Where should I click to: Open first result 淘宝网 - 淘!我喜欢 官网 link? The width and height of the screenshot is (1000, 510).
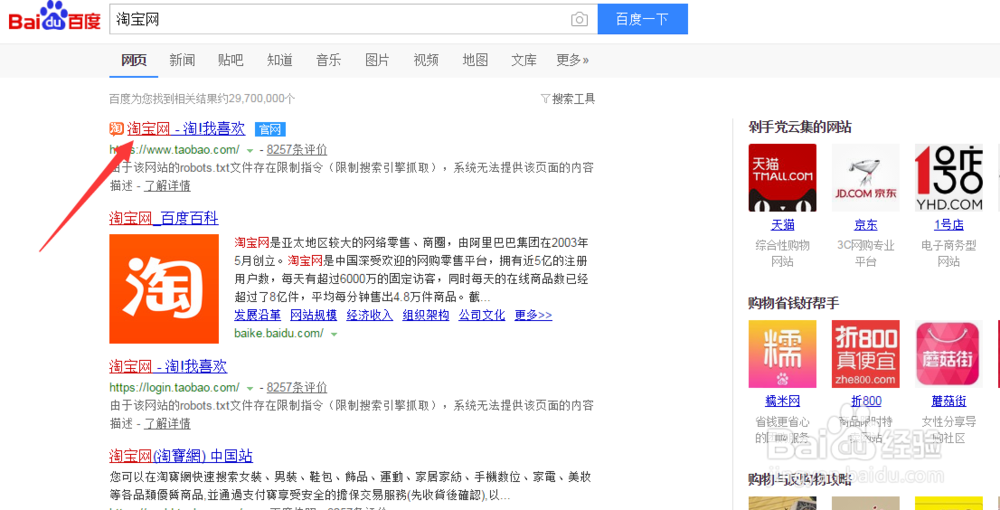pos(186,129)
